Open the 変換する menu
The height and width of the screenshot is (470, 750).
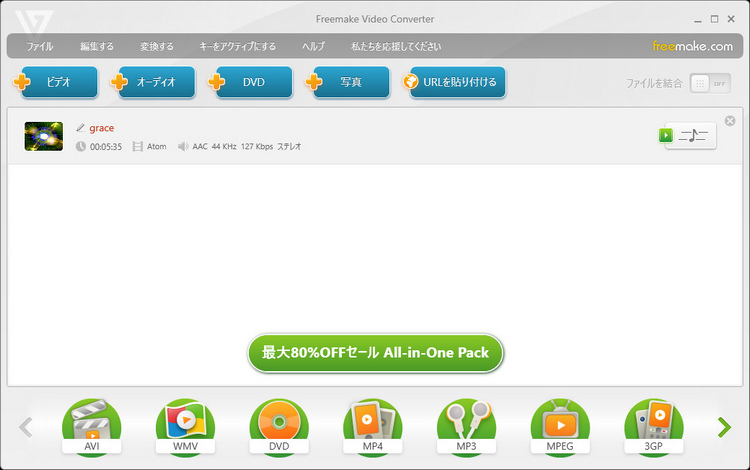click(x=156, y=46)
